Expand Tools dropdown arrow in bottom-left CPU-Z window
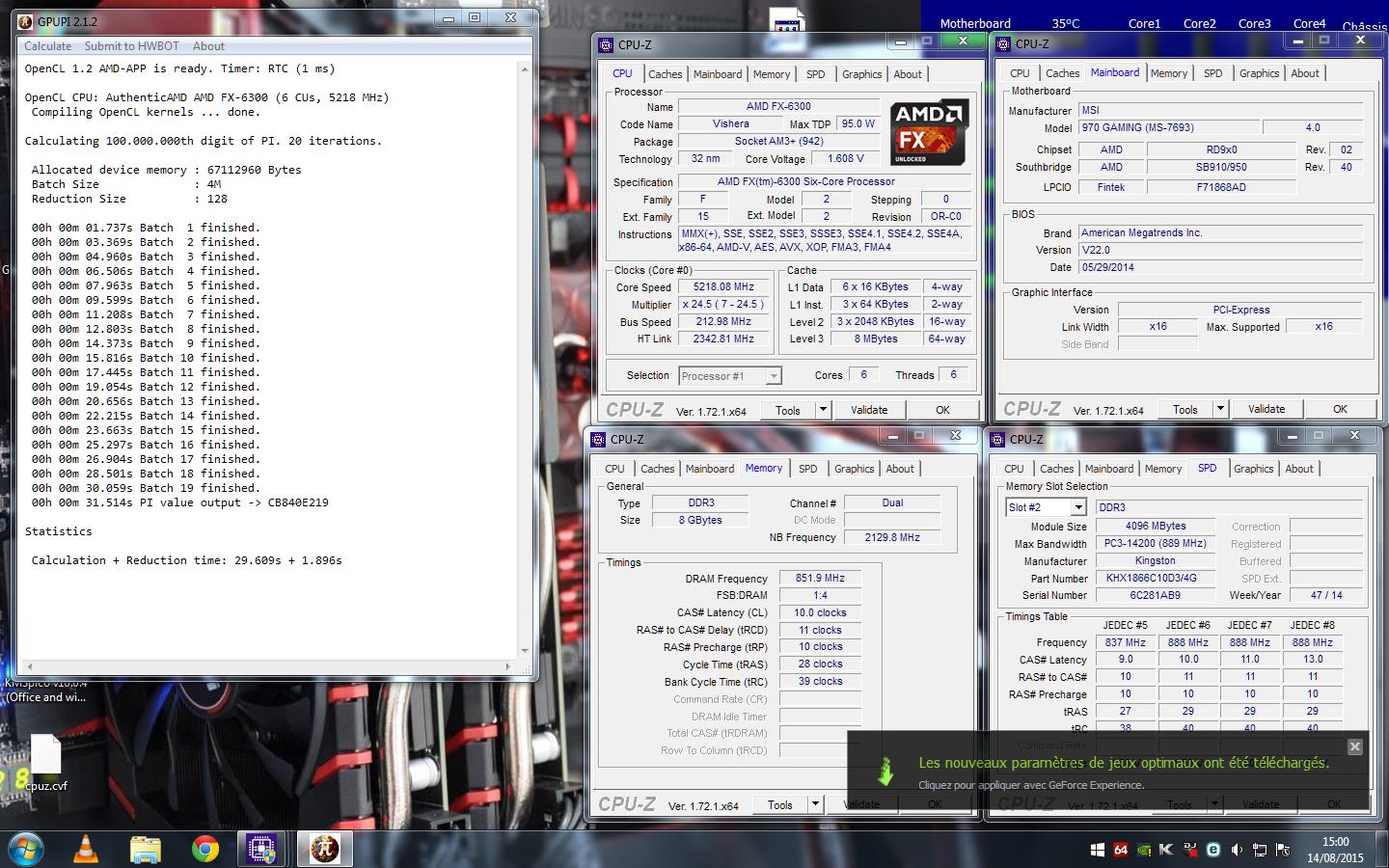The width and height of the screenshot is (1389, 868). tap(815, 804)
